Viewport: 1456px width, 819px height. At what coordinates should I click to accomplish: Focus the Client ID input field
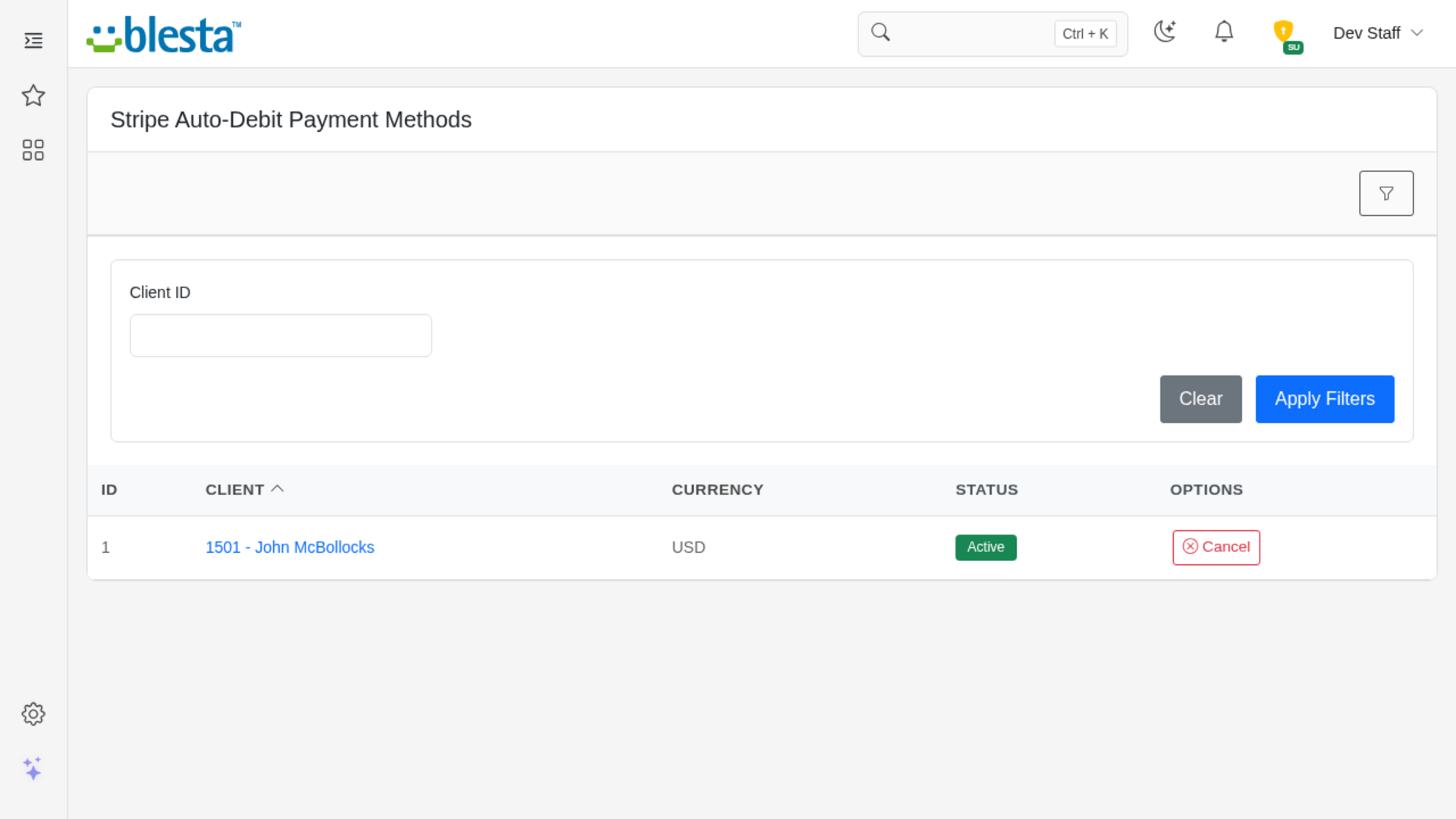point(281,335)
